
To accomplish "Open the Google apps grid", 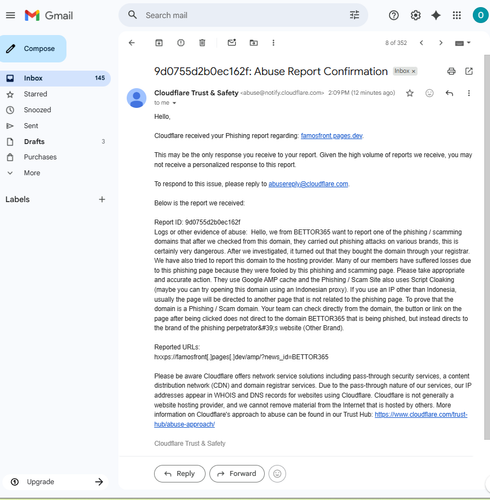I will pos(457,15).
